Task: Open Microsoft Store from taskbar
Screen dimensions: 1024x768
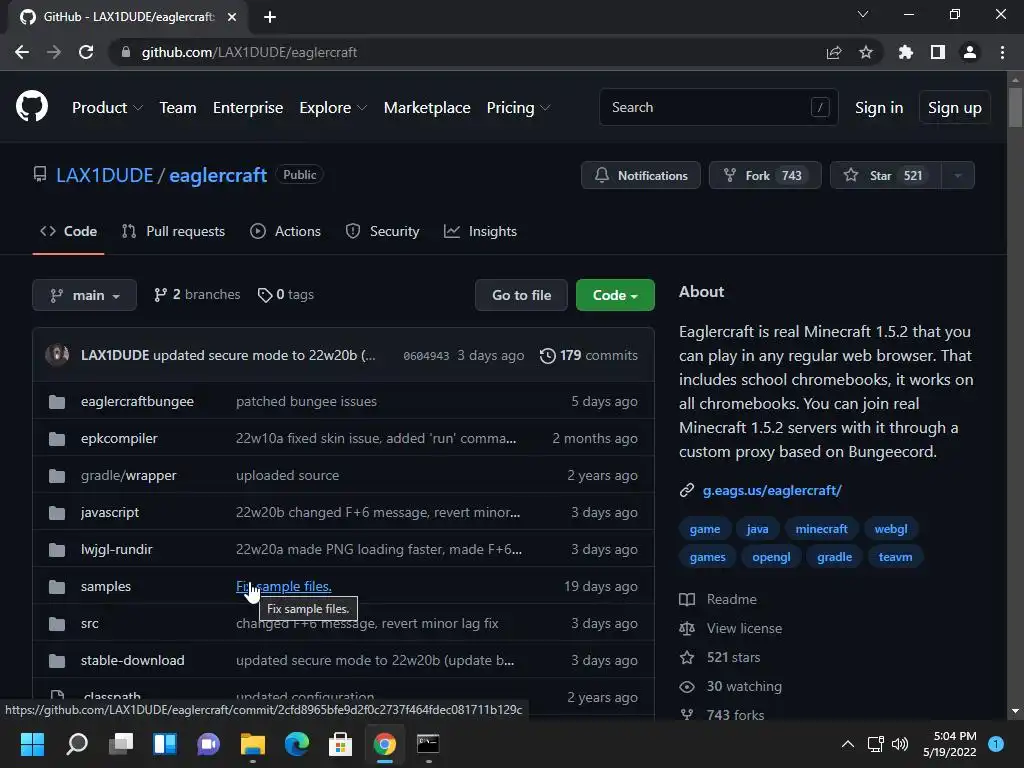Action: (340, 744)
